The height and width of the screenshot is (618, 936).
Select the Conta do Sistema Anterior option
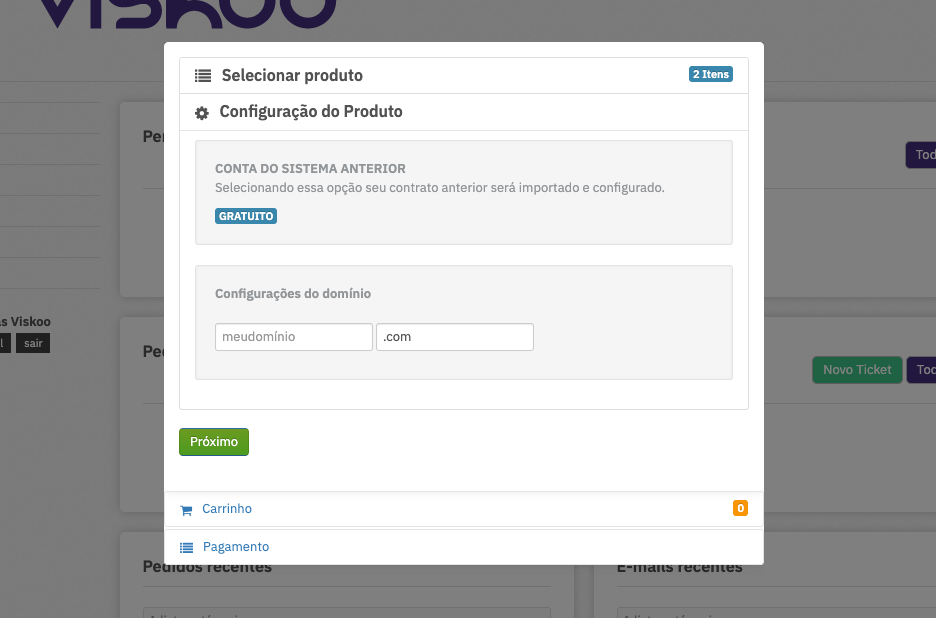464,192
